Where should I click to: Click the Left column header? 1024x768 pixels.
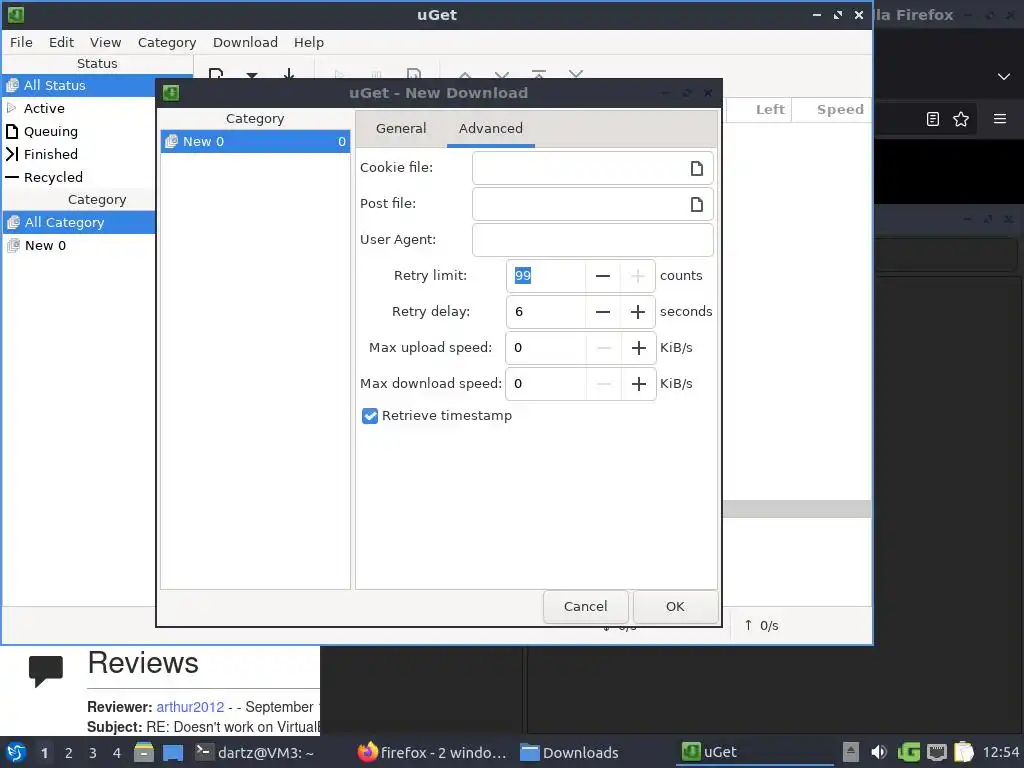pyautogui.click(x=759, y=110)
